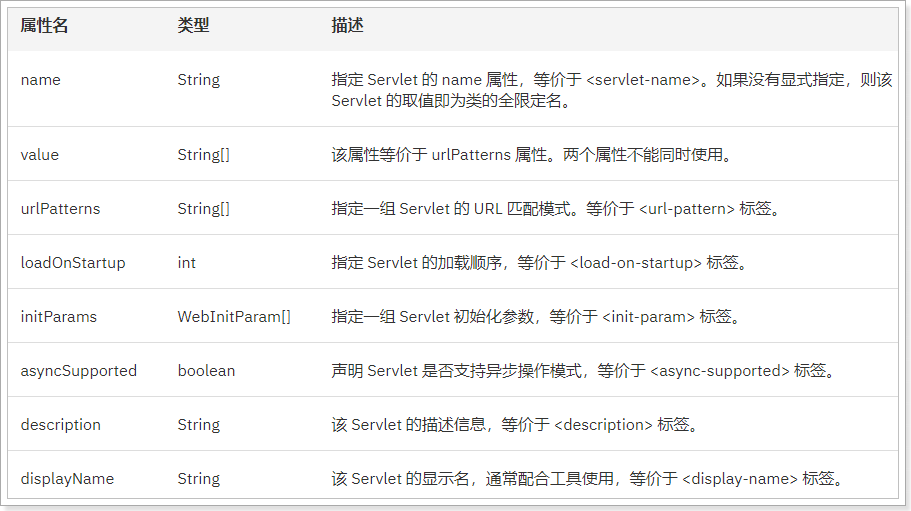Select the loadOnStartup attribute cell
Viewport: 911px width, 511px height.
(73, 262)
